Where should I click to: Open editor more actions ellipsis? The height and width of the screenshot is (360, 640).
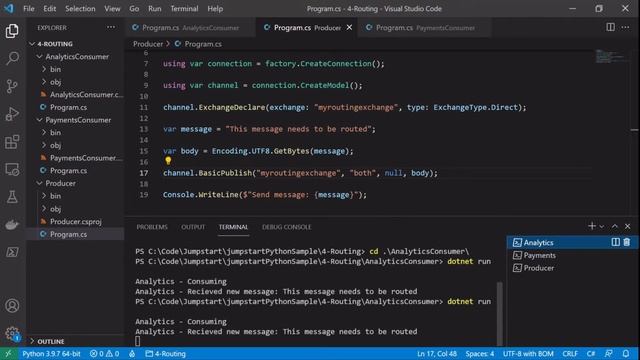(625, 27)
